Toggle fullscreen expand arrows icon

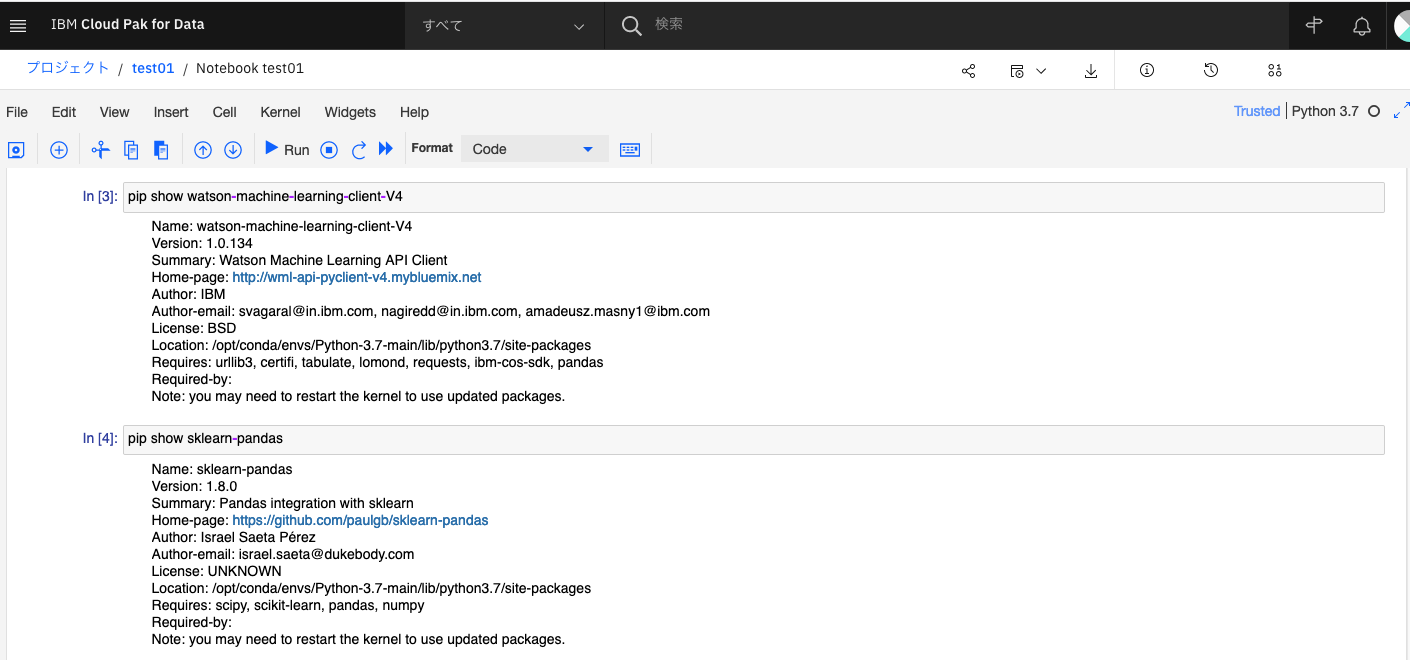point(1401,110)
